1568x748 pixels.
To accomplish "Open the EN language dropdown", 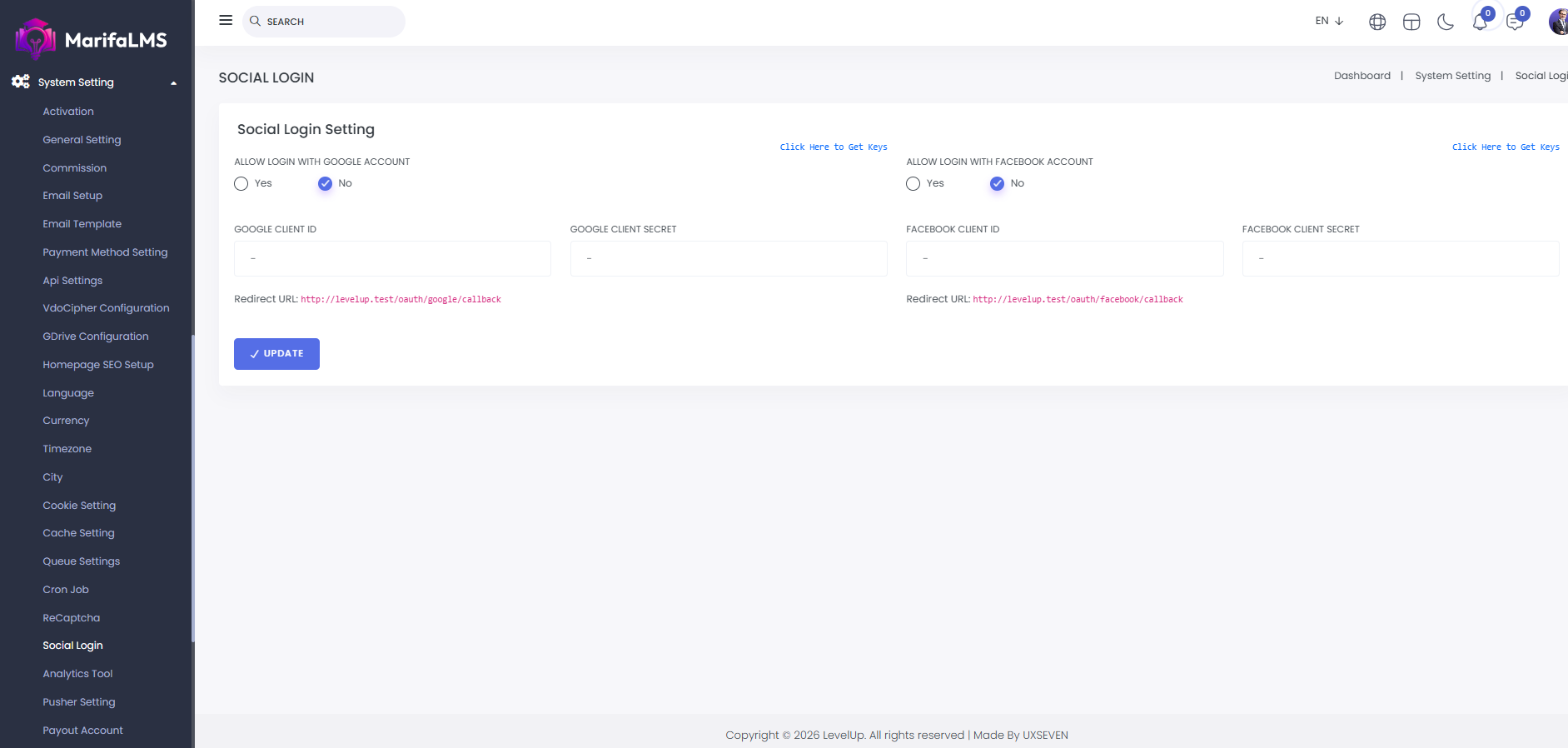I will [x=1329, y=21].
